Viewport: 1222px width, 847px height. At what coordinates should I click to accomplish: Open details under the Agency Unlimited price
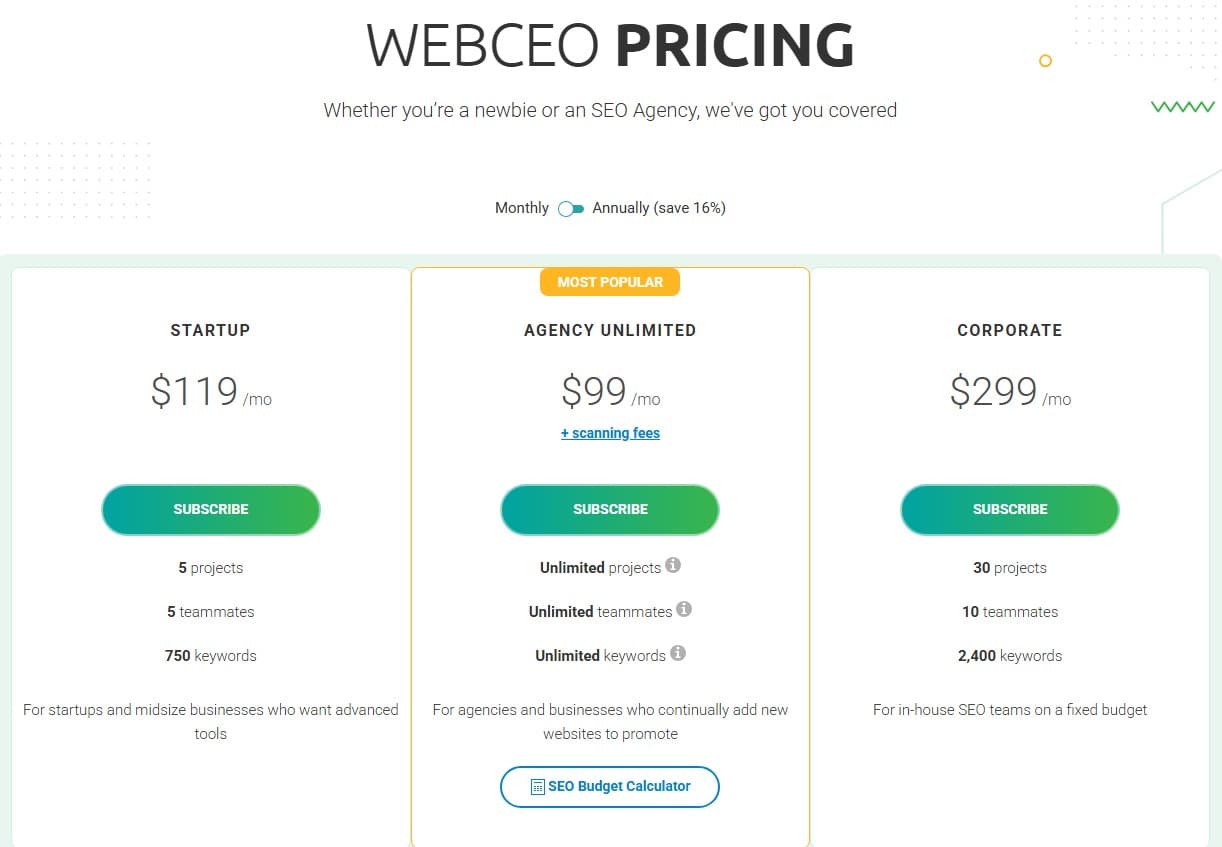pyautogui.click(x=610, y=432)
